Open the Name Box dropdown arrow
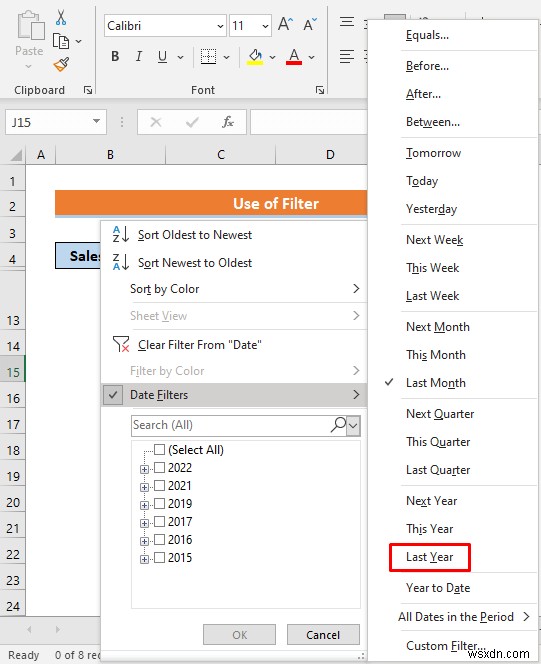Image resolution: width=541 pixels, height=664 pixels. tap(97, 122)
